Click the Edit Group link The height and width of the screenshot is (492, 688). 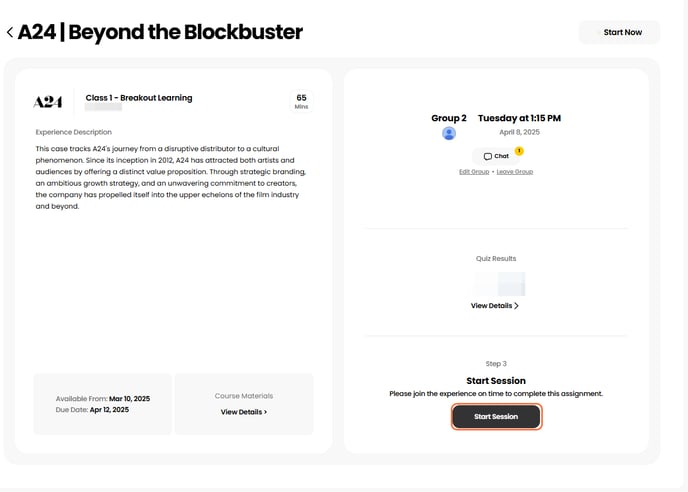click(474, 172)
